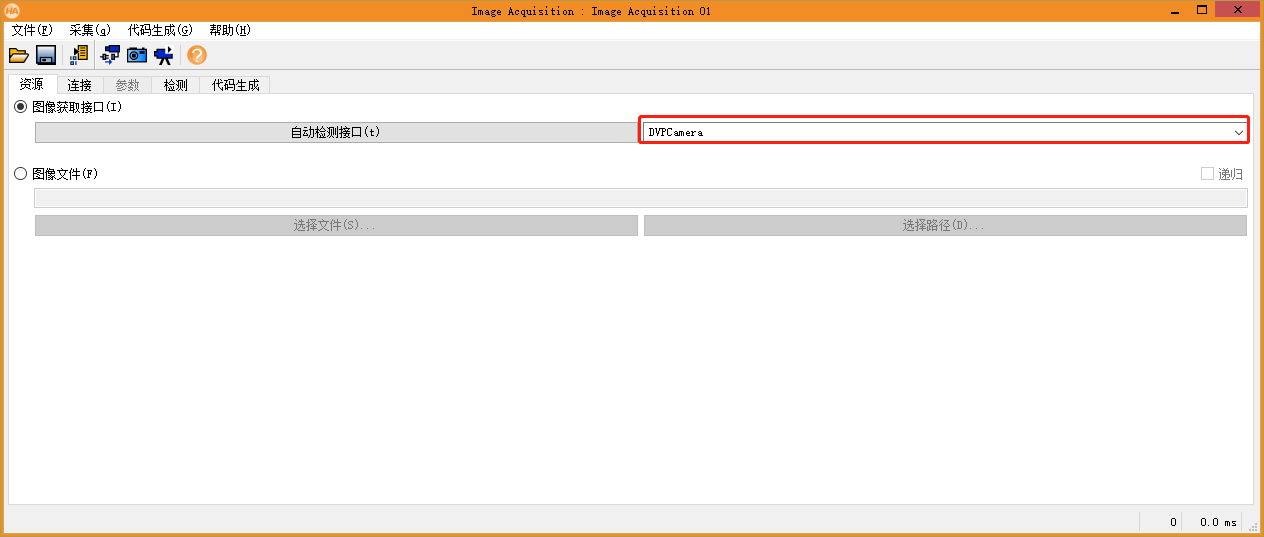Click the open folder toolbar icon
Screen dimensions: 1264x537
click(18, 55)
